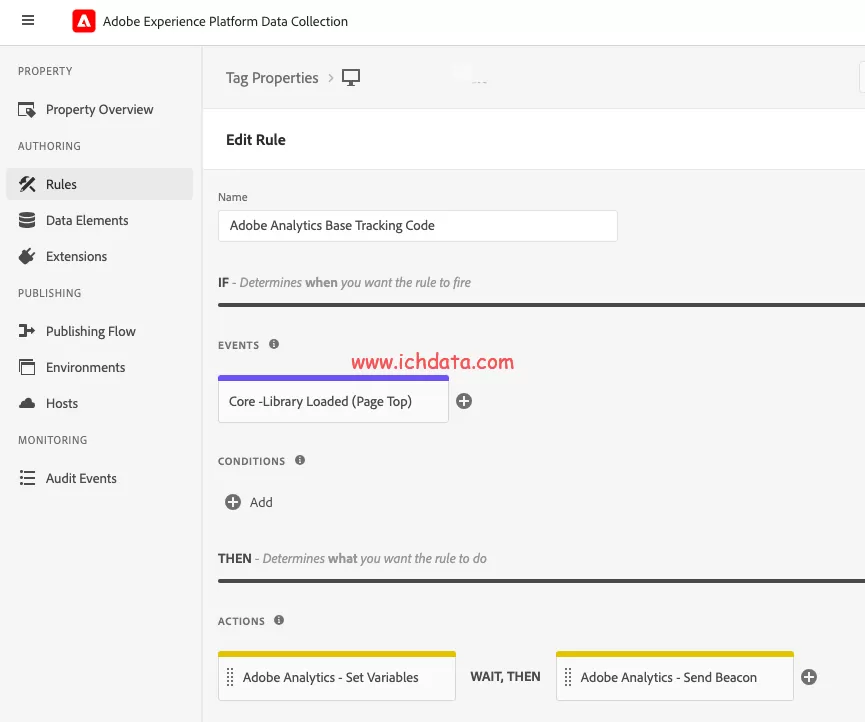The width and height of the screenshot is (865, 722).
Task: Grab the Send Beacon drag handle
Action: [568, 677]
